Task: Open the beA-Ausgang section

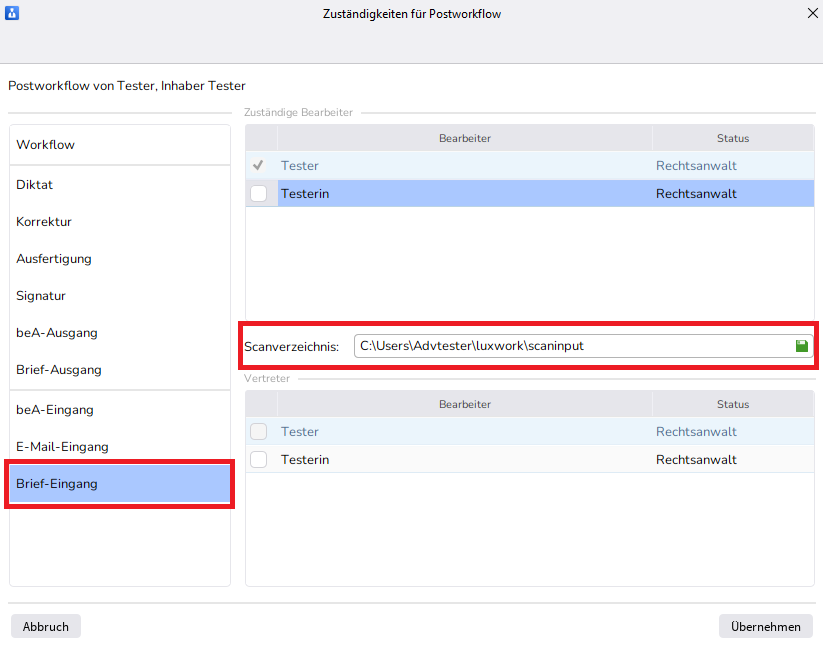Action: point(56,333)
